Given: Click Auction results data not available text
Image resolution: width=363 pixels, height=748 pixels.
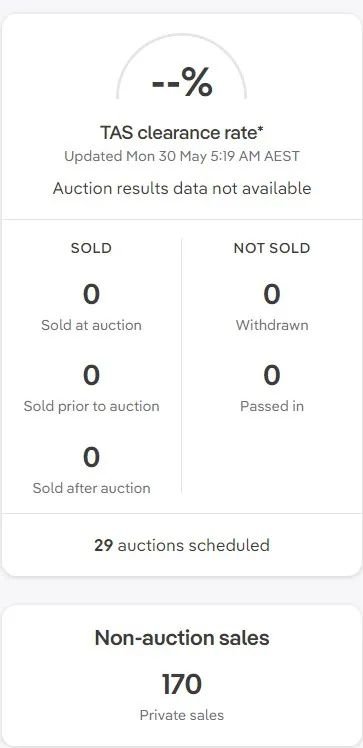Looking at the screenshot, I should coord(182,188).
